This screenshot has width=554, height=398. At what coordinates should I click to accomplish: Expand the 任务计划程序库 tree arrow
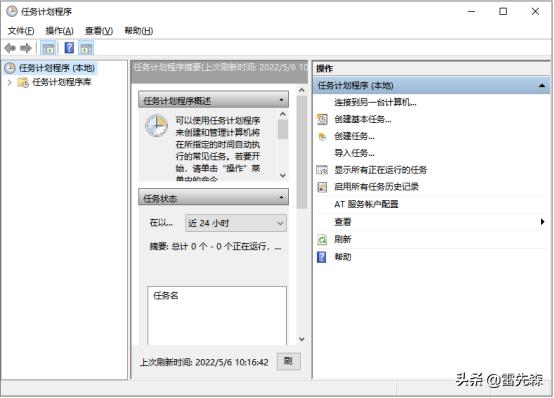coord(10,83)
